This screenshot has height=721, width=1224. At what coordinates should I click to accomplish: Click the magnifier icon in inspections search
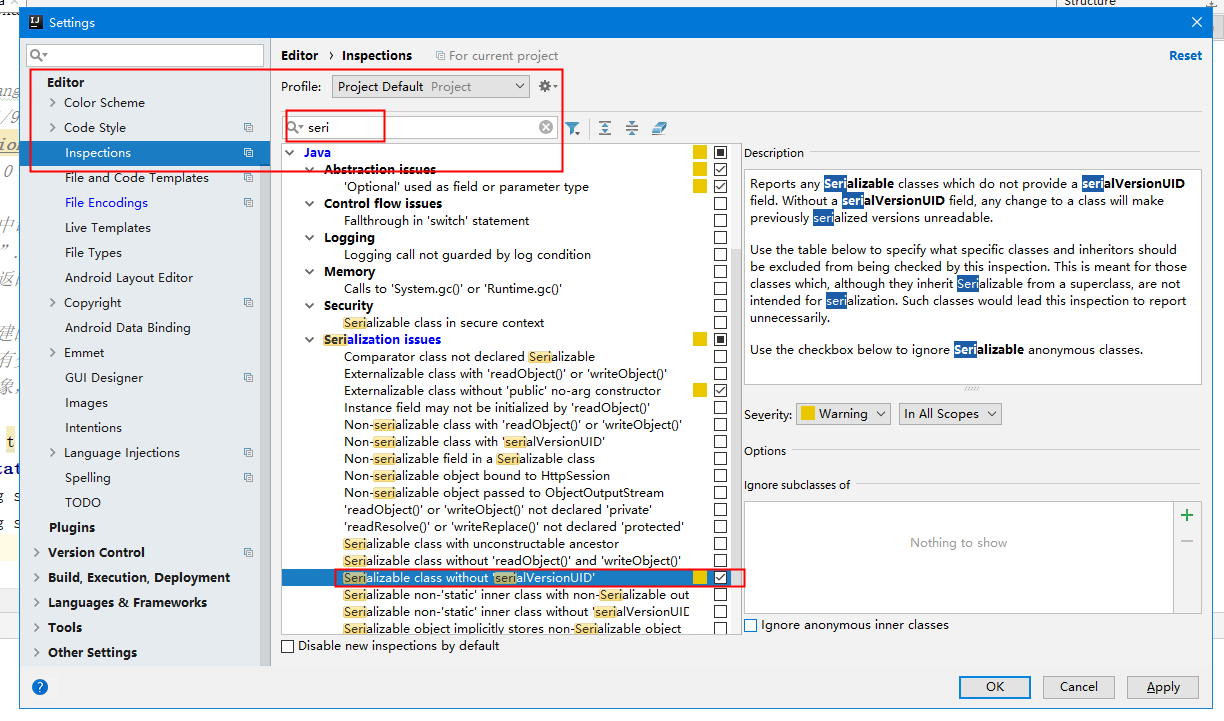(296, 128)
